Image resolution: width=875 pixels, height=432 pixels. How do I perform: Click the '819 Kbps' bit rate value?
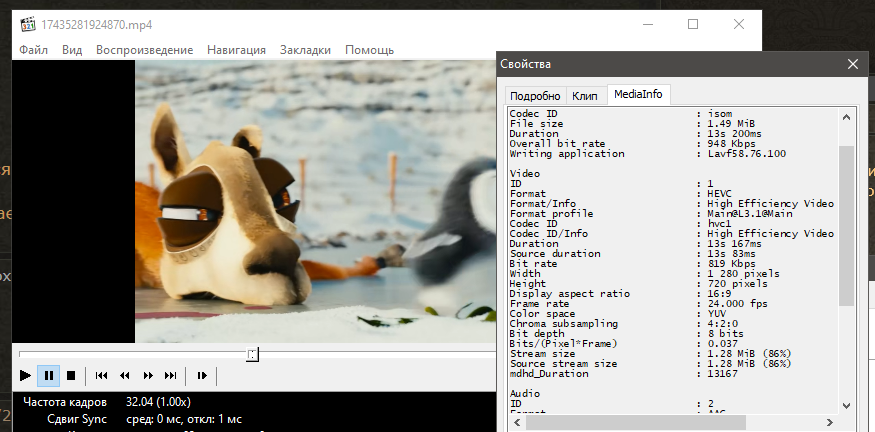click(x=732, y=263)
